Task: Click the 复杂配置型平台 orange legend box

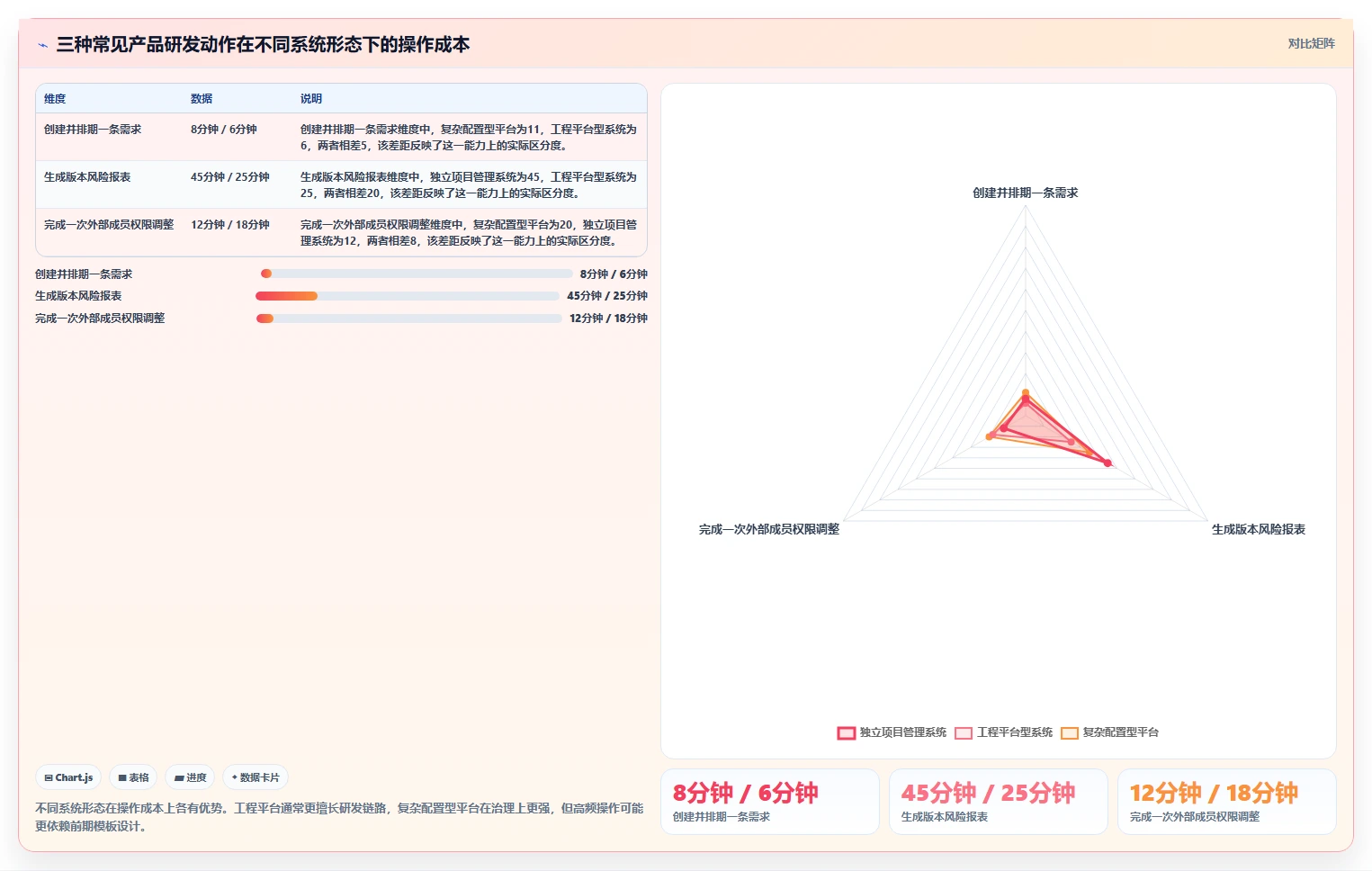Action: tap(1070, 733)
